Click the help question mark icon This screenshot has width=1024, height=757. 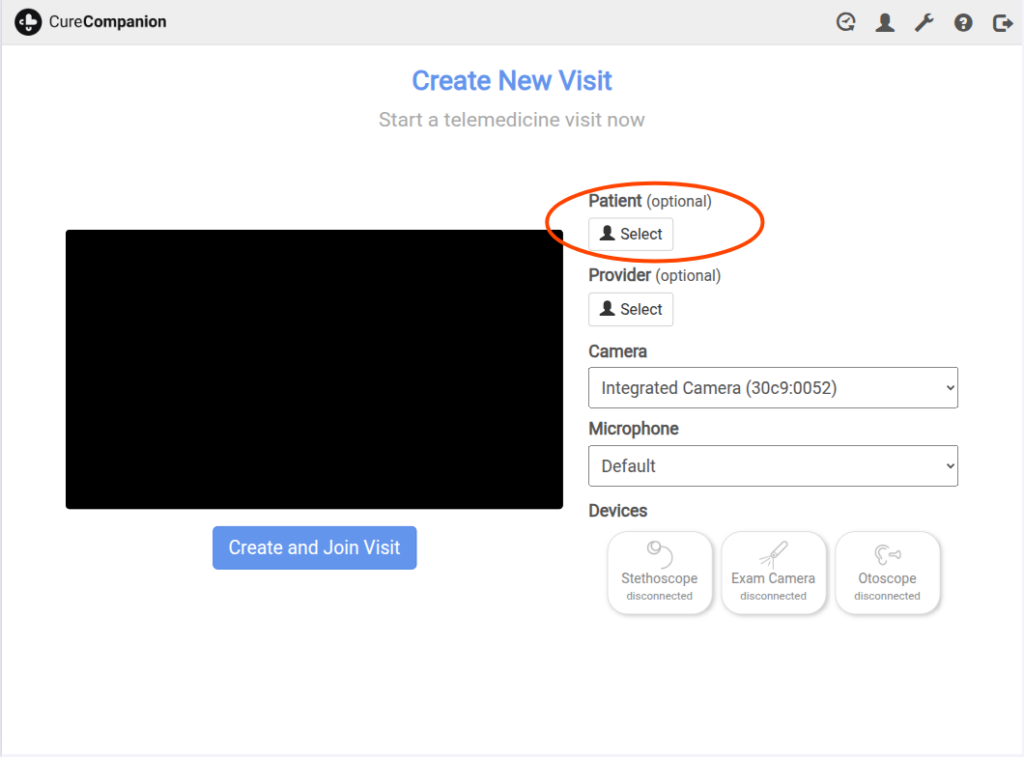coord(963,22)
